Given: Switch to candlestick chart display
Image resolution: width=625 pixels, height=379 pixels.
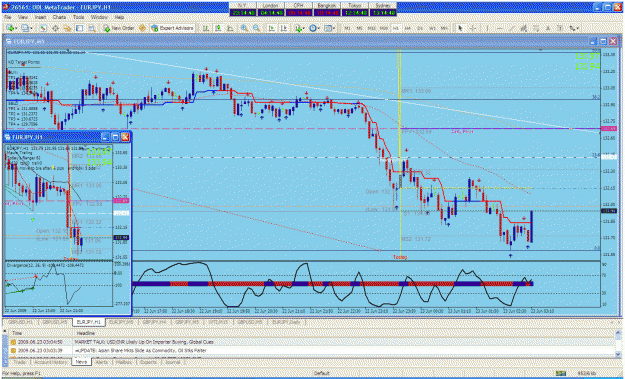Looking at the screenshot, I should 218,28.
